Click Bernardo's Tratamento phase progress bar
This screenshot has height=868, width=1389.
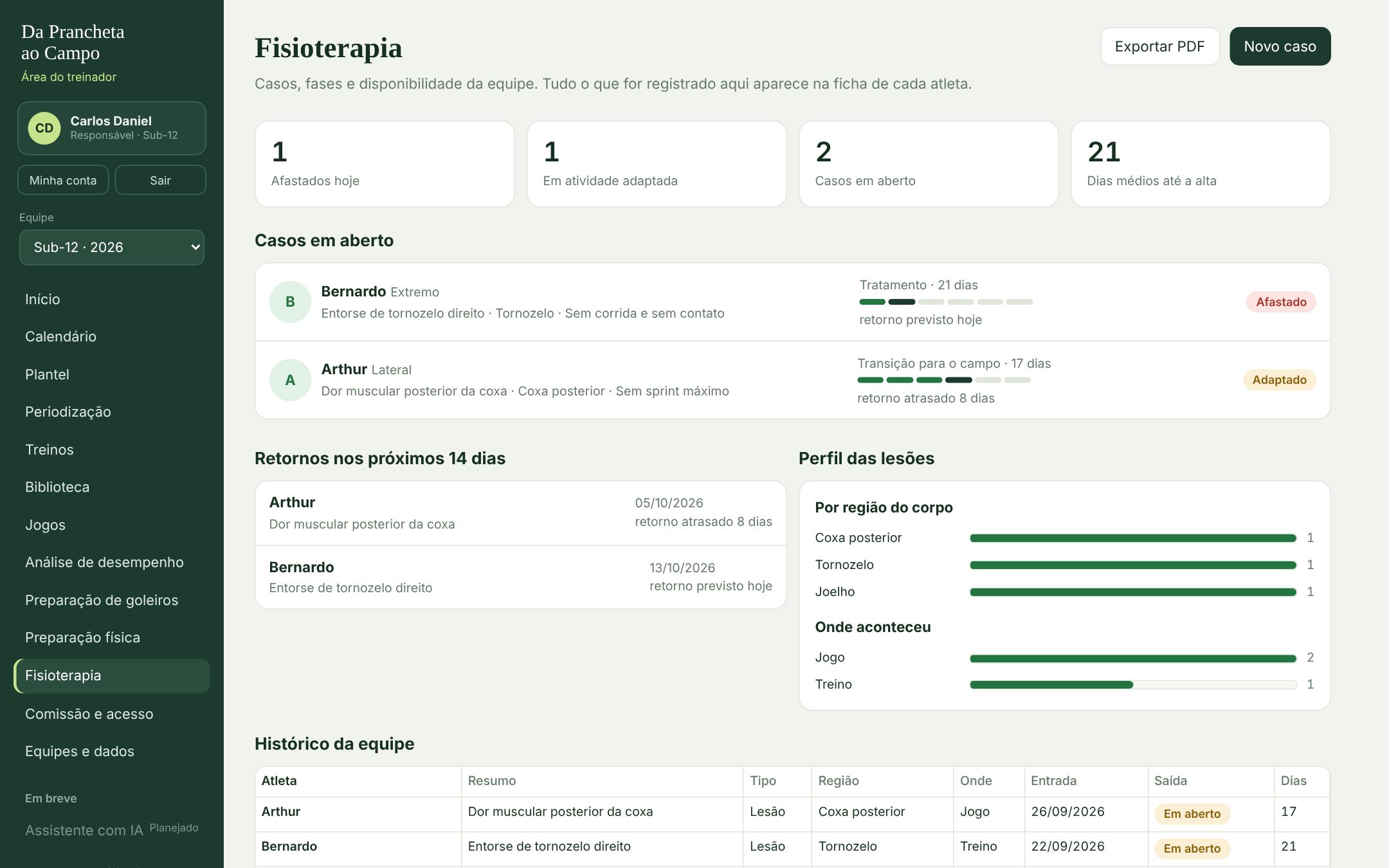[x=946, y=302]
